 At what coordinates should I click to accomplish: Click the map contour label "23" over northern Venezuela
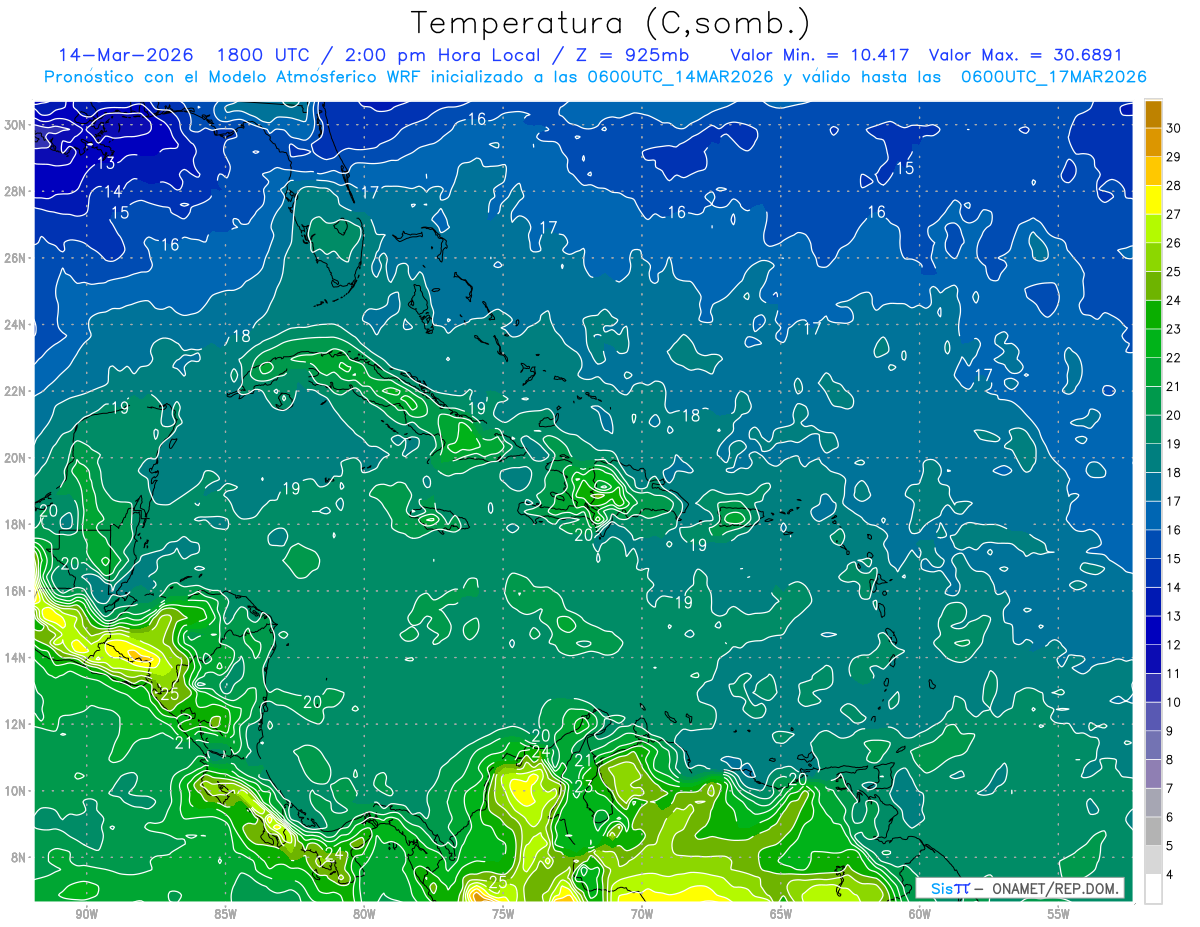(584, 787)
